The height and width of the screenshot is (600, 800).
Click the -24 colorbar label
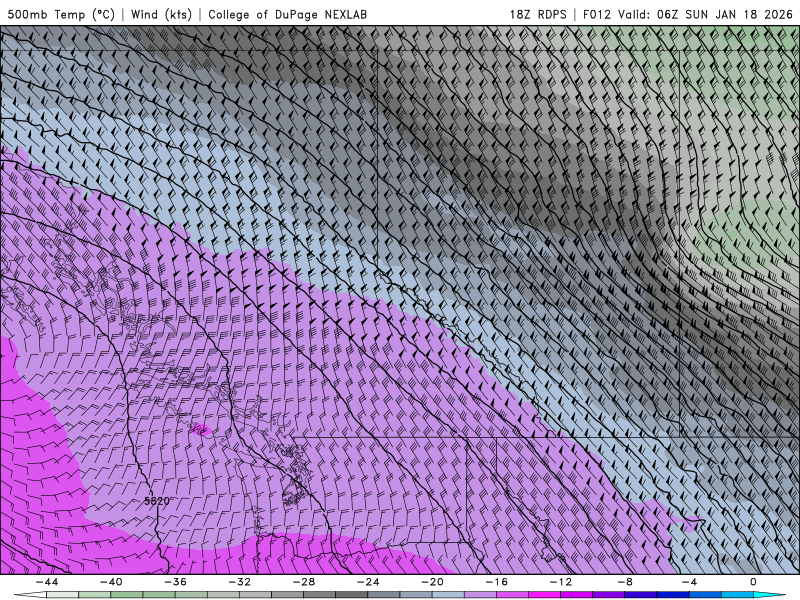click(x=368, y=582)
